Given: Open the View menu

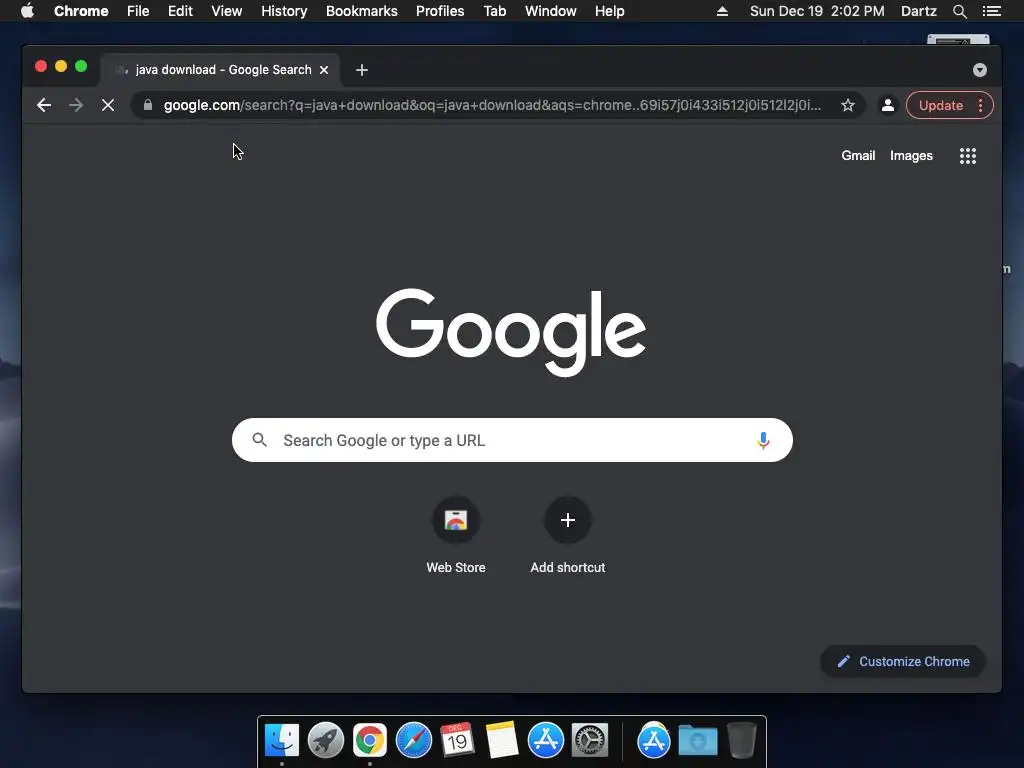Looking at the screenshot, I should tap(227, 11).
